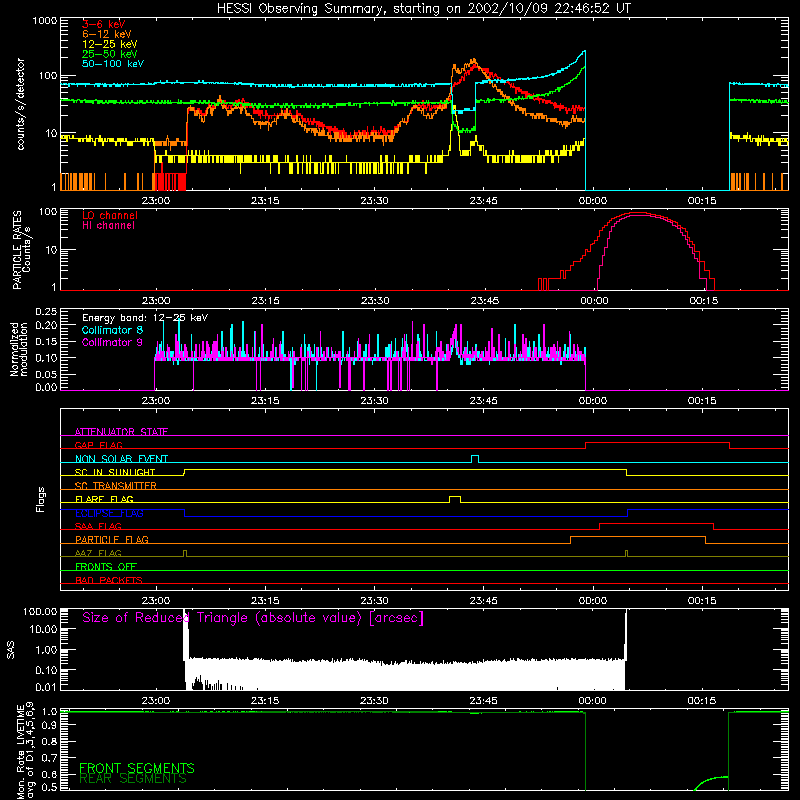Select the NON SOLAR EVENT flag label
Screen dimensions: 800x800
[121, 459]
